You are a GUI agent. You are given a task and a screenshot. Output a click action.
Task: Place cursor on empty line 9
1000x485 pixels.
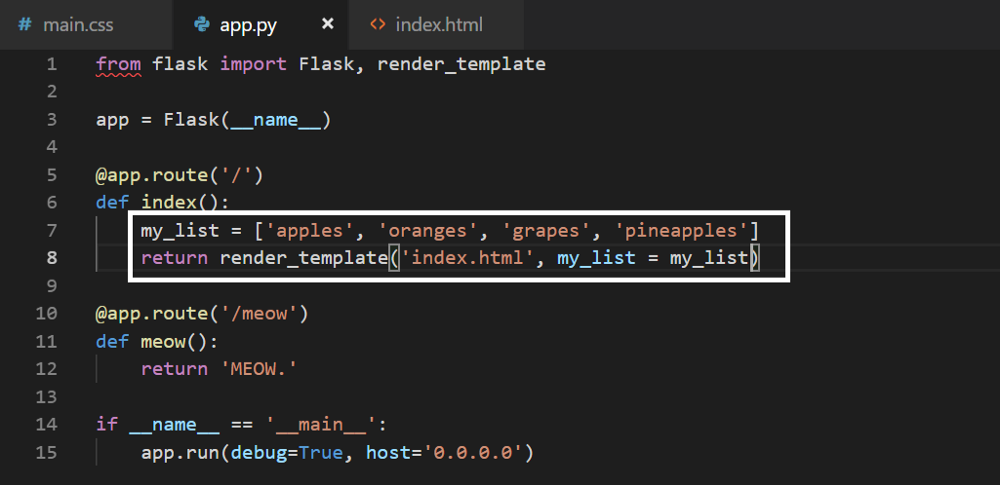coord(300,286)
